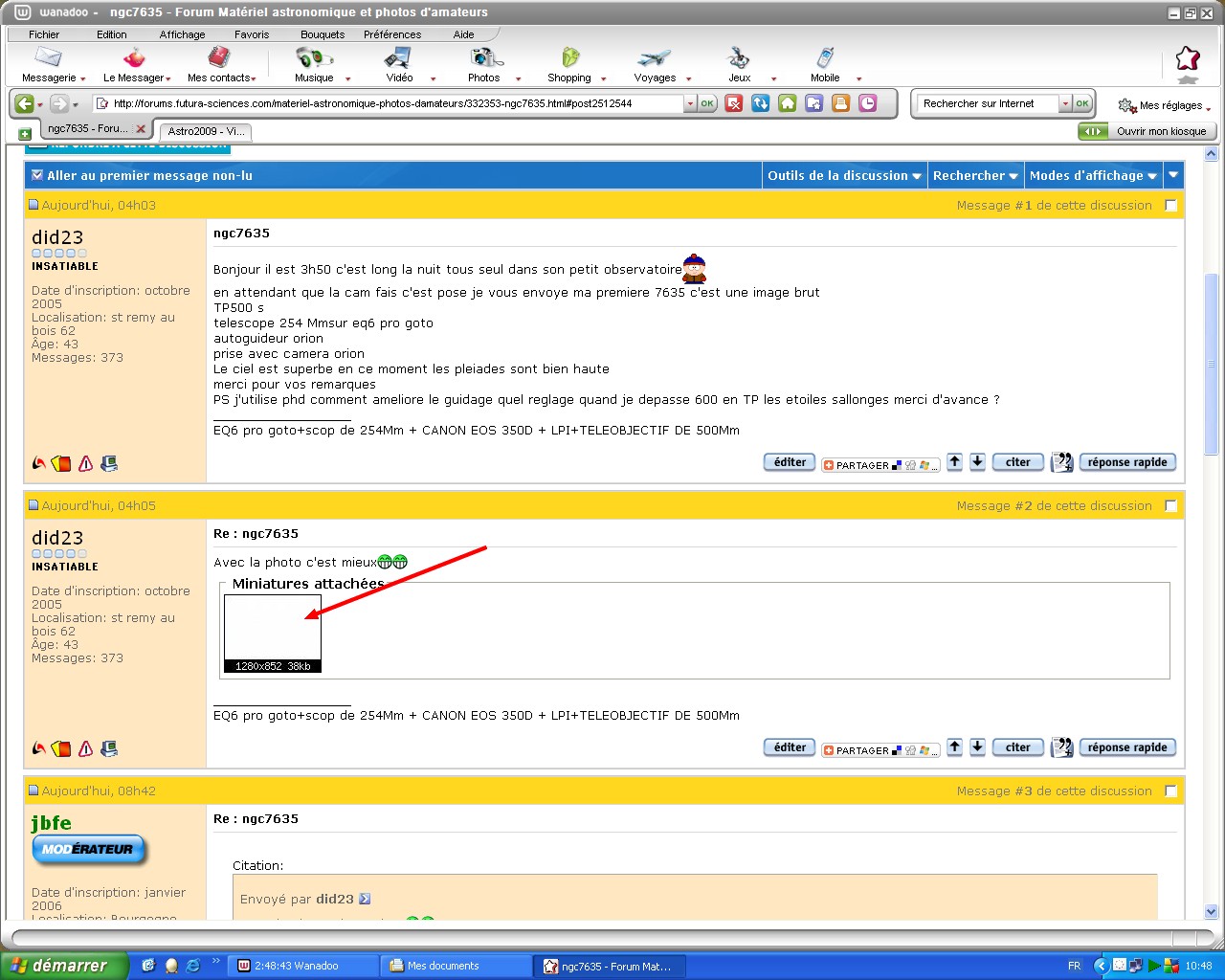Image resolution: width=1225 pixels, height=980 pixels.
Task: Click multi-quote icon in message #1
Action: [x=1061, y=462]
